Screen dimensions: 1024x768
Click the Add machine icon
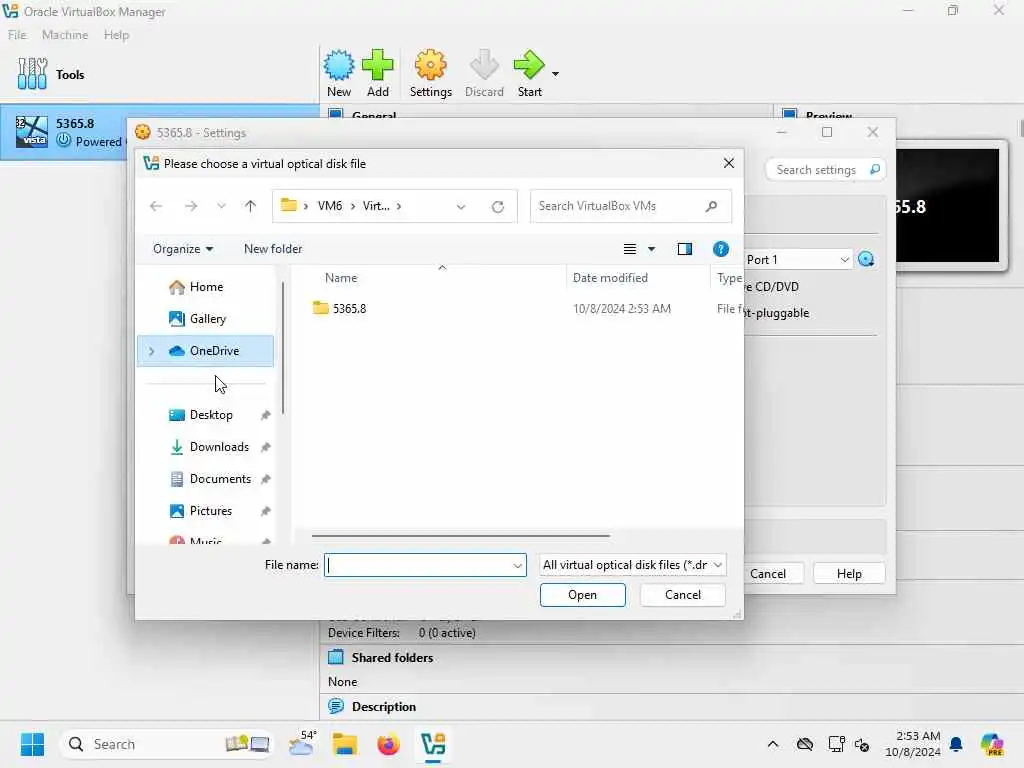tap(377, 65)
